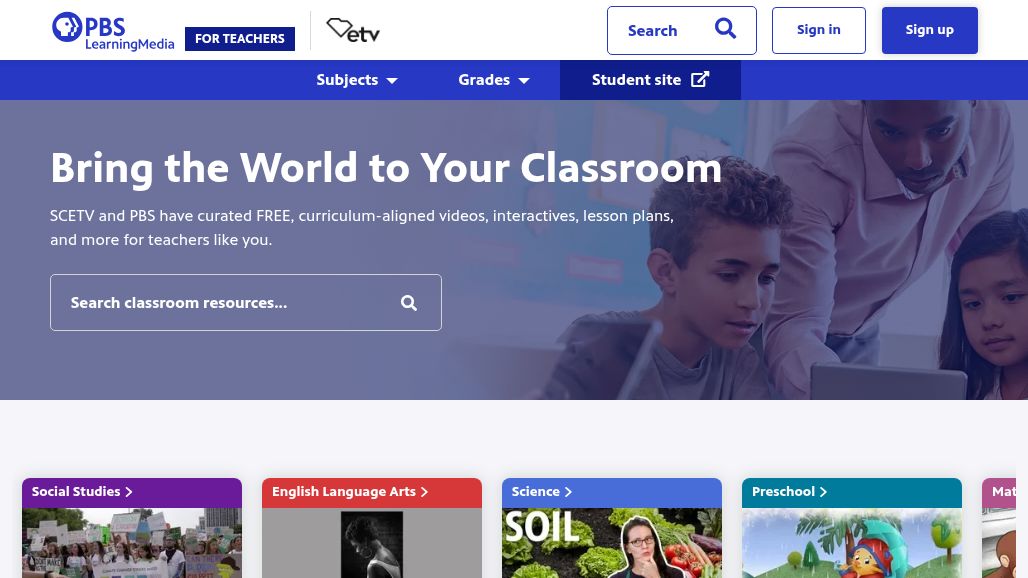This screenshot has width=1028, height=578.
Task: Click the hero search magnifier icon
Action: click(x=408, y=303)
